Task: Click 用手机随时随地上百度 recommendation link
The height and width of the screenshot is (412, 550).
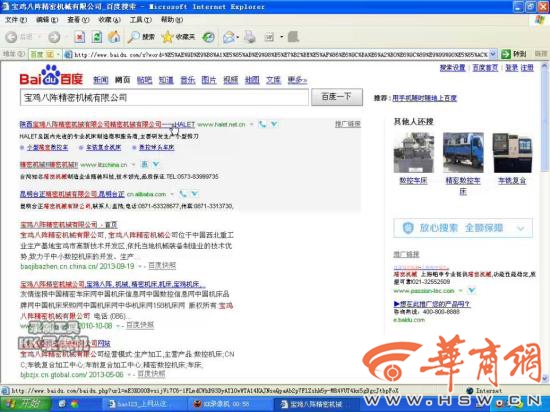Action: (x=424, y=98)
